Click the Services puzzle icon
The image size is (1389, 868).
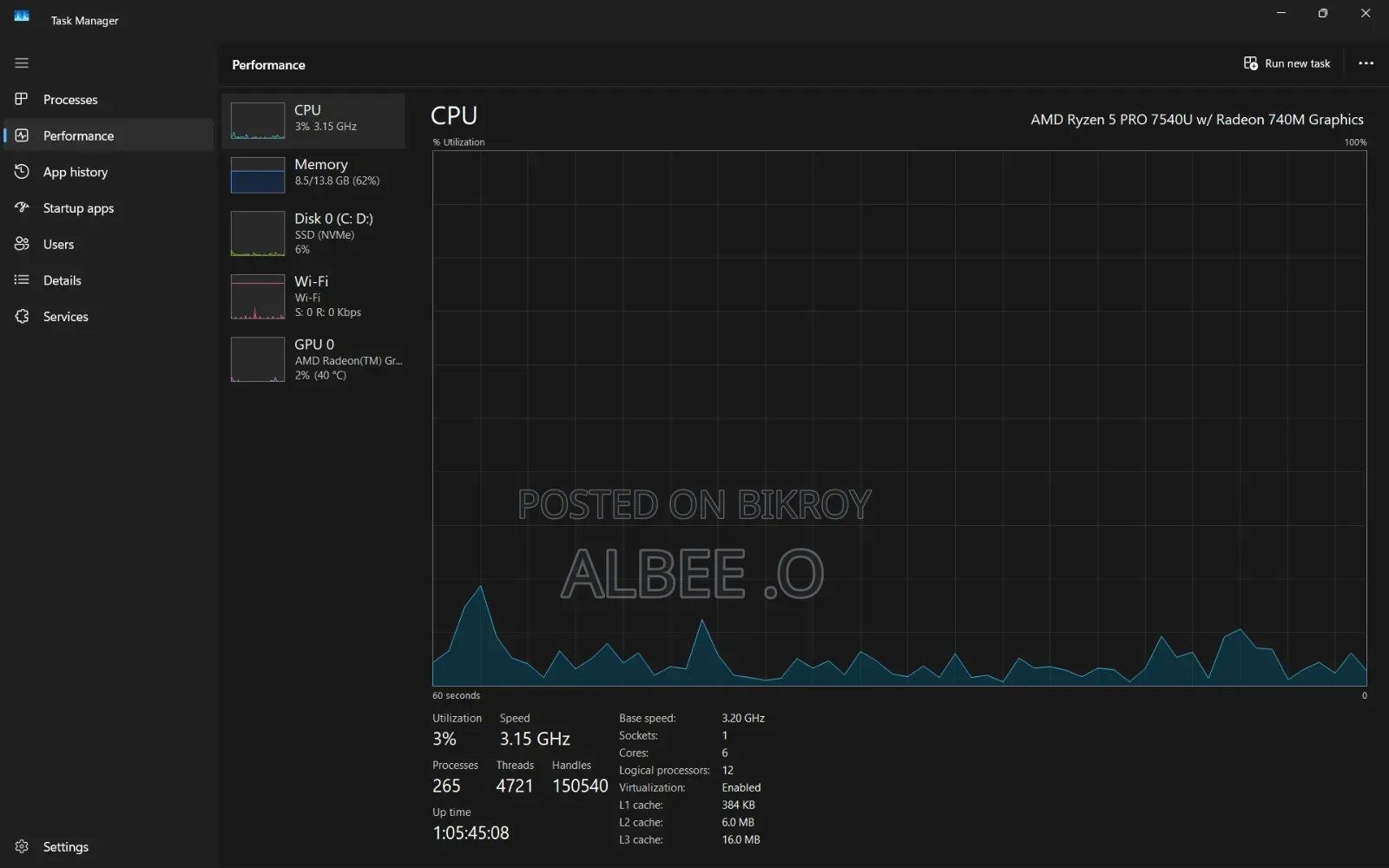click(22, 317)
